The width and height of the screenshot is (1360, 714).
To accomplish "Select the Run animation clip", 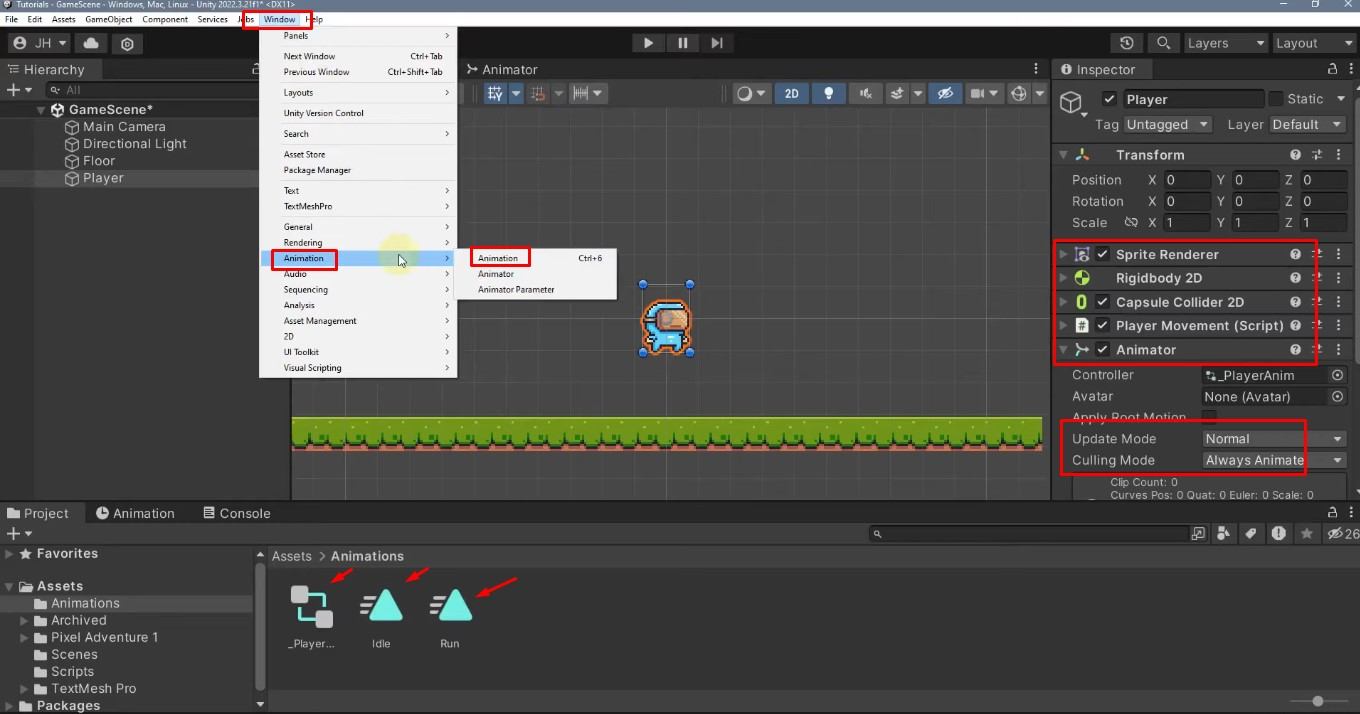I will tap(450, 617).
